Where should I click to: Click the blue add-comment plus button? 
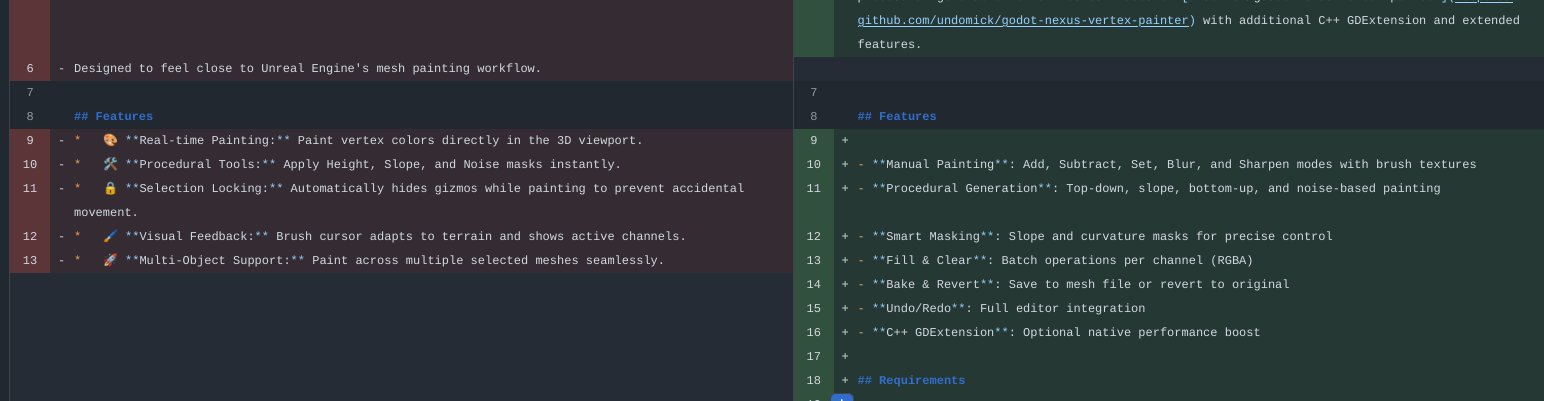(x=842, y=398)
